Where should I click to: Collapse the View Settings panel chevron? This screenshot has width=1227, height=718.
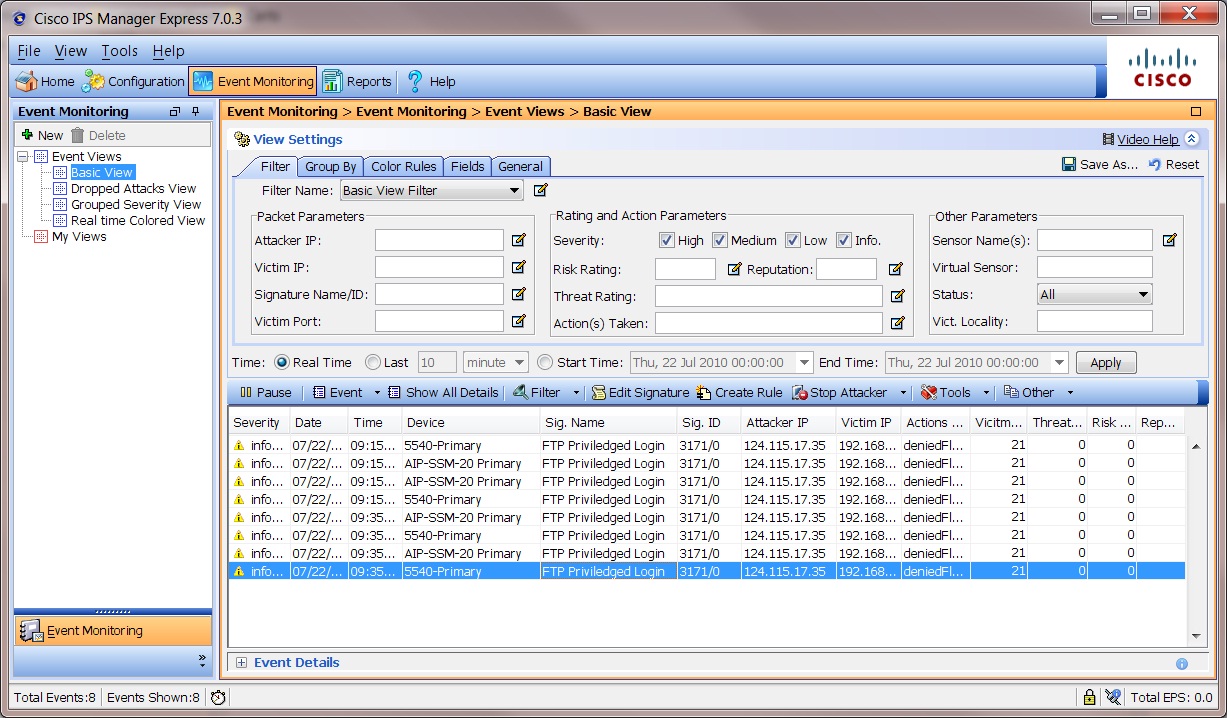[x=1191, y=140]
